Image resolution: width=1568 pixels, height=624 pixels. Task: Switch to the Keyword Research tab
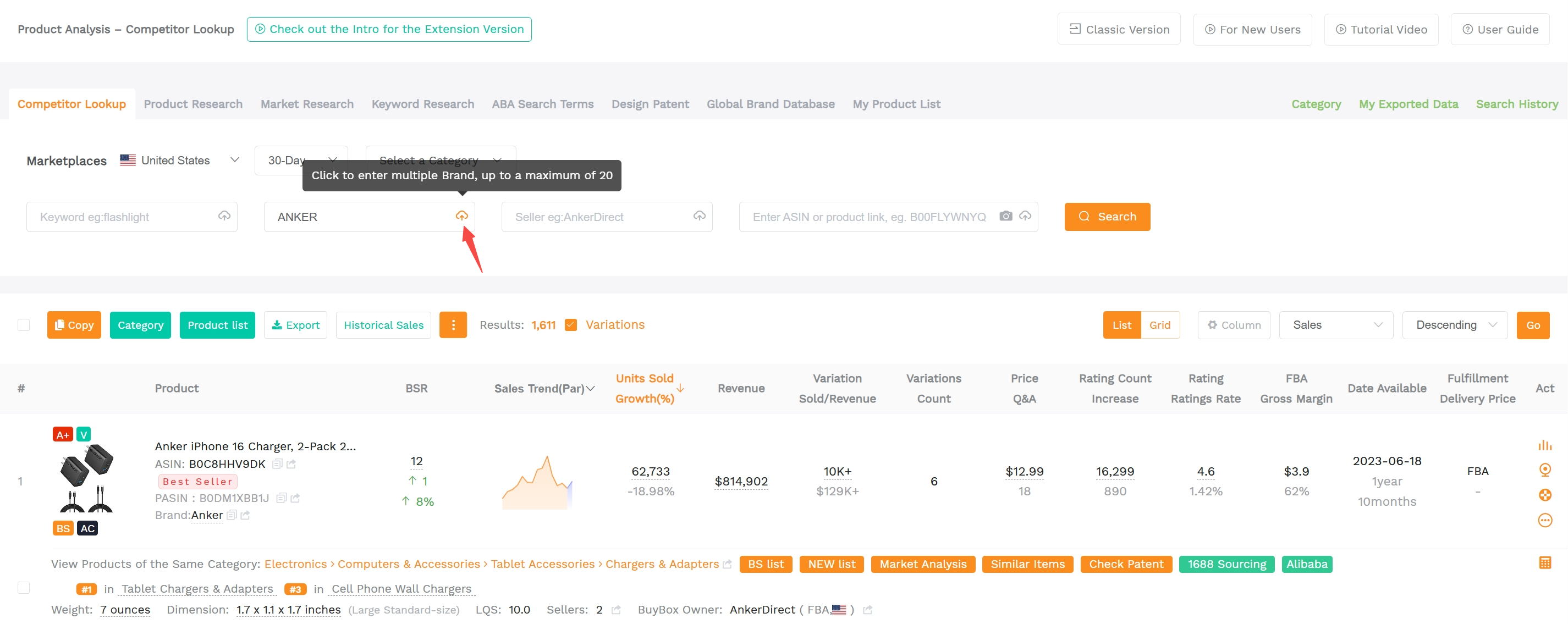click(x=422, y=104)
